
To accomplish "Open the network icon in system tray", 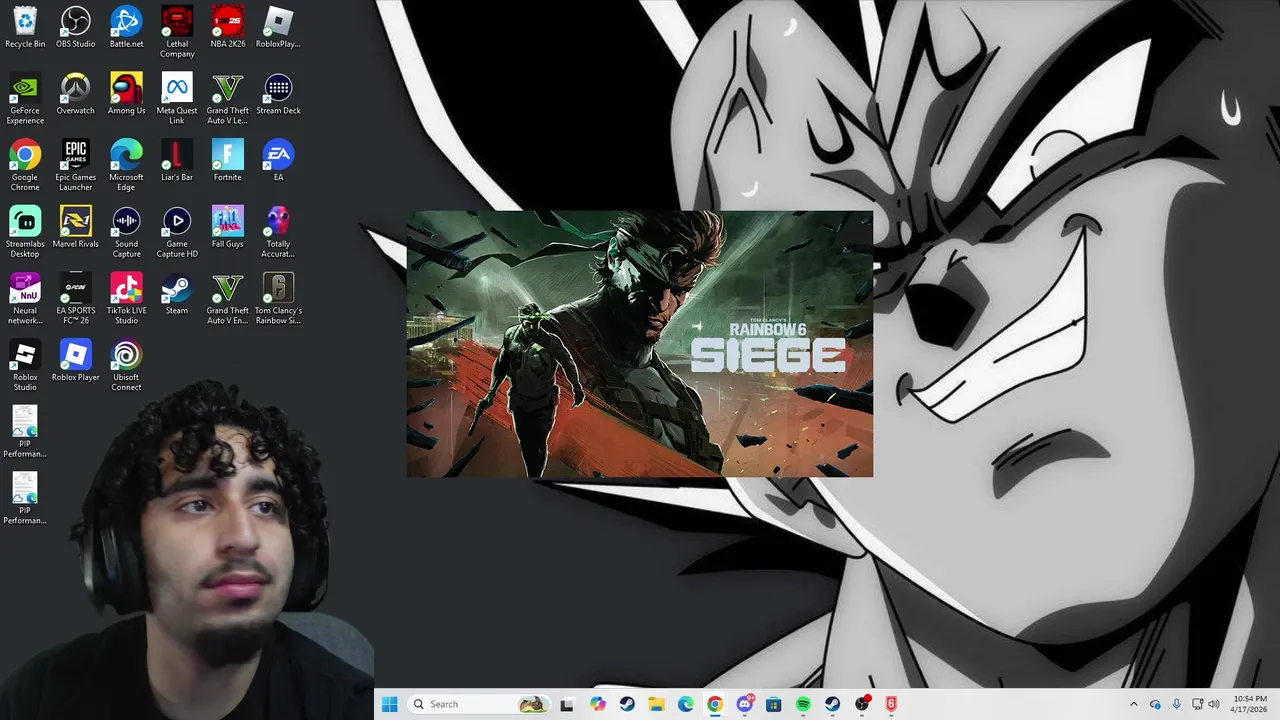I will (1197, 704).
